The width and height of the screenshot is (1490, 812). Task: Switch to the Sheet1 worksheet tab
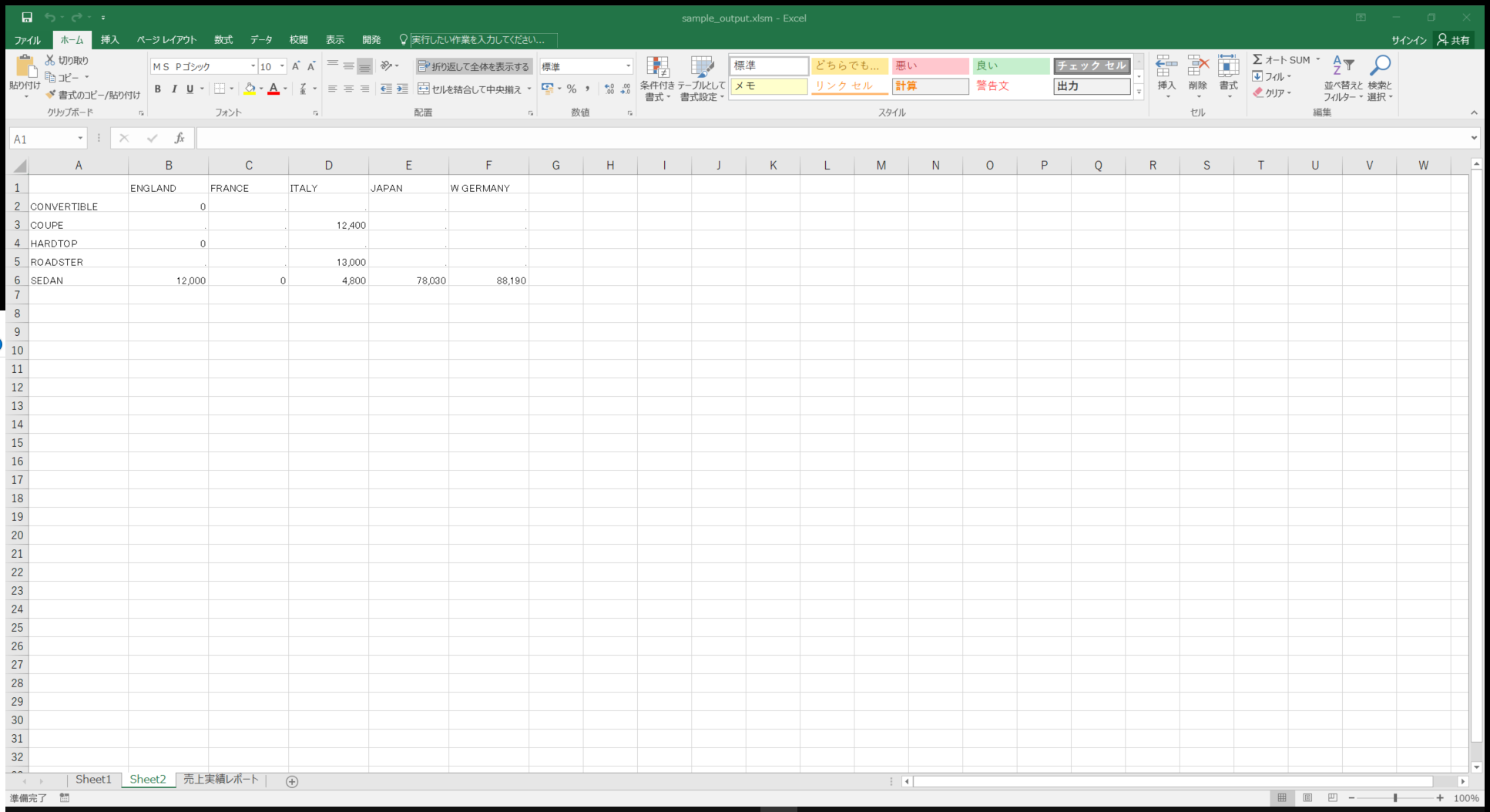(x=93, y=780)
